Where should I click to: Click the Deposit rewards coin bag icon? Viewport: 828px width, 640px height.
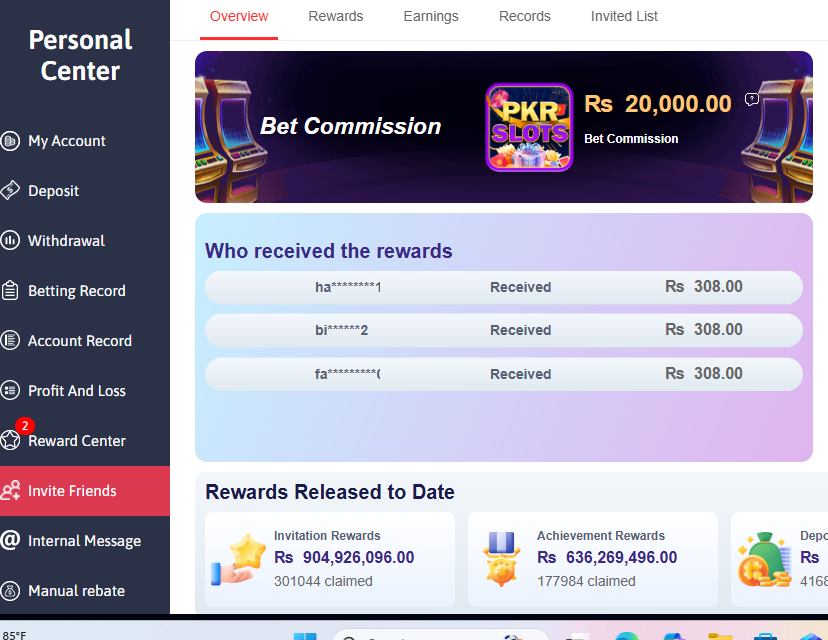(764, 560)
